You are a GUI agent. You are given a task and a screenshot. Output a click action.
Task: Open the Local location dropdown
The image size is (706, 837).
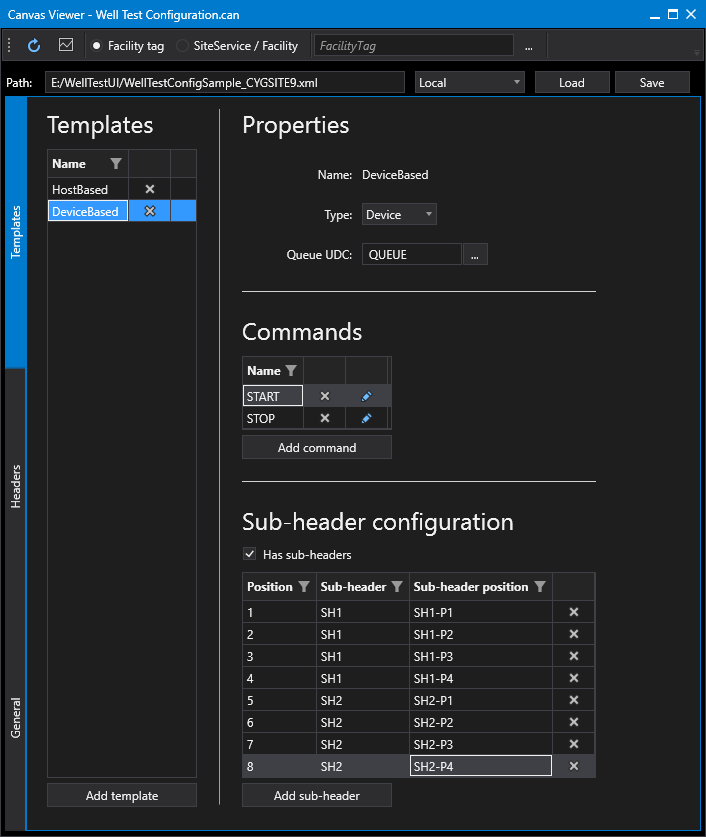pyautogui.click(x=470, y=83)
